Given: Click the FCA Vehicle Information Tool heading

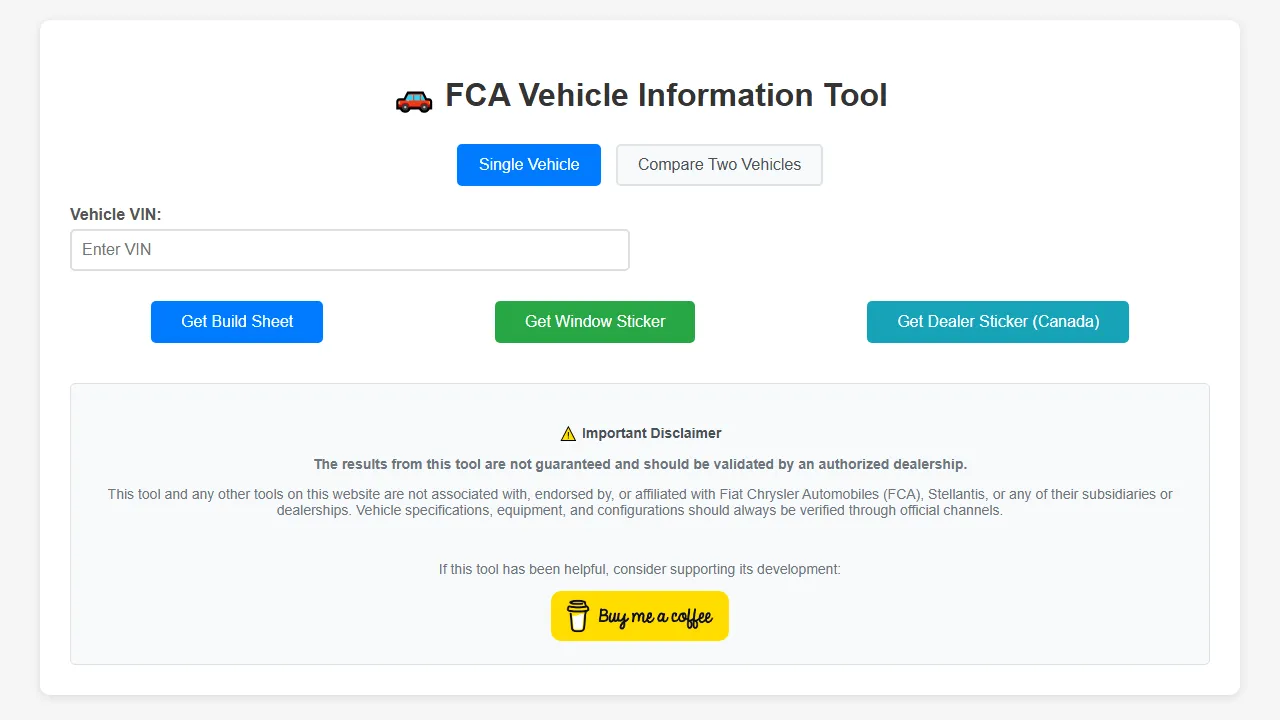Looking at the screenshot, I should pyautogui.click(x=666, y=95).
